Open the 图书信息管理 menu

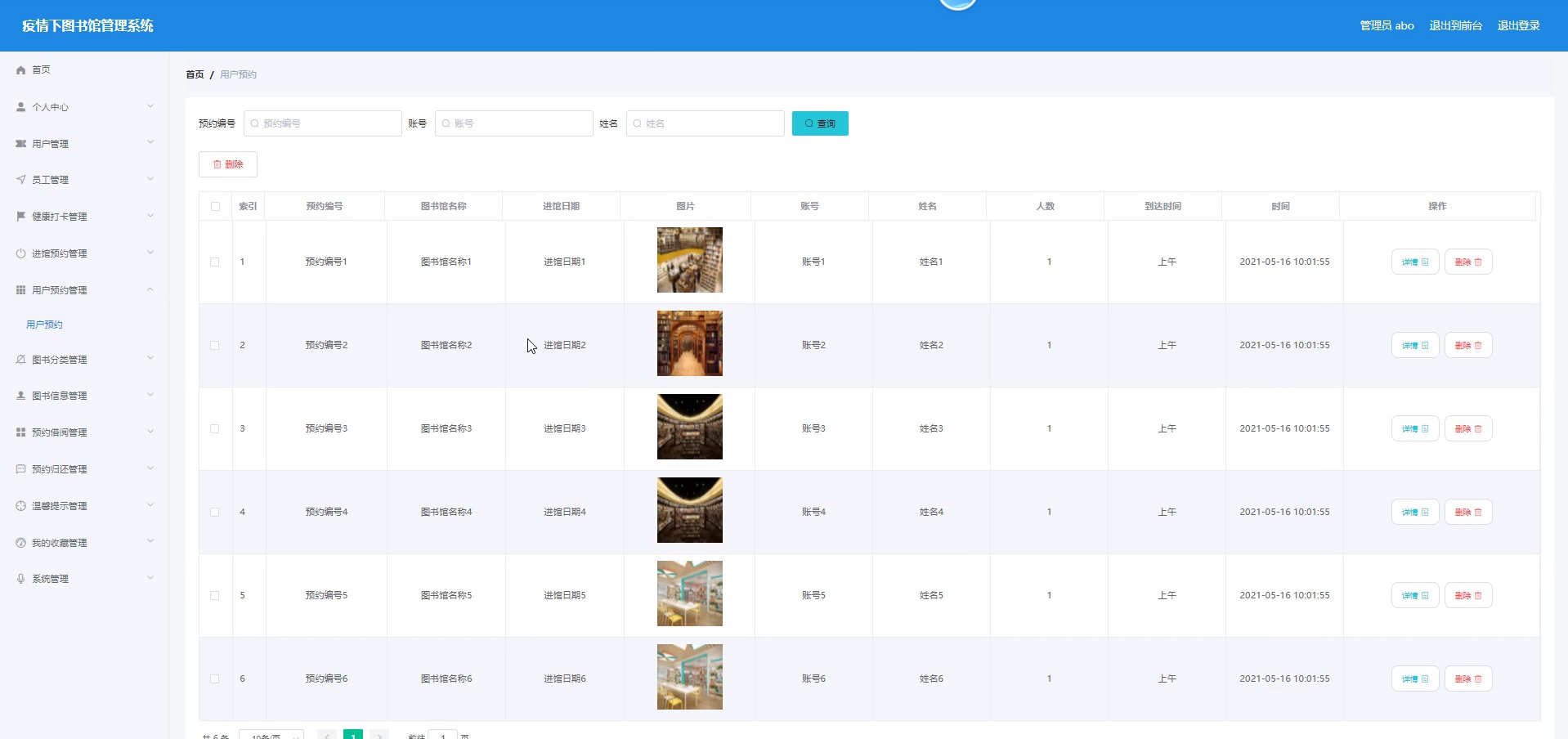(x=59, y=396)
